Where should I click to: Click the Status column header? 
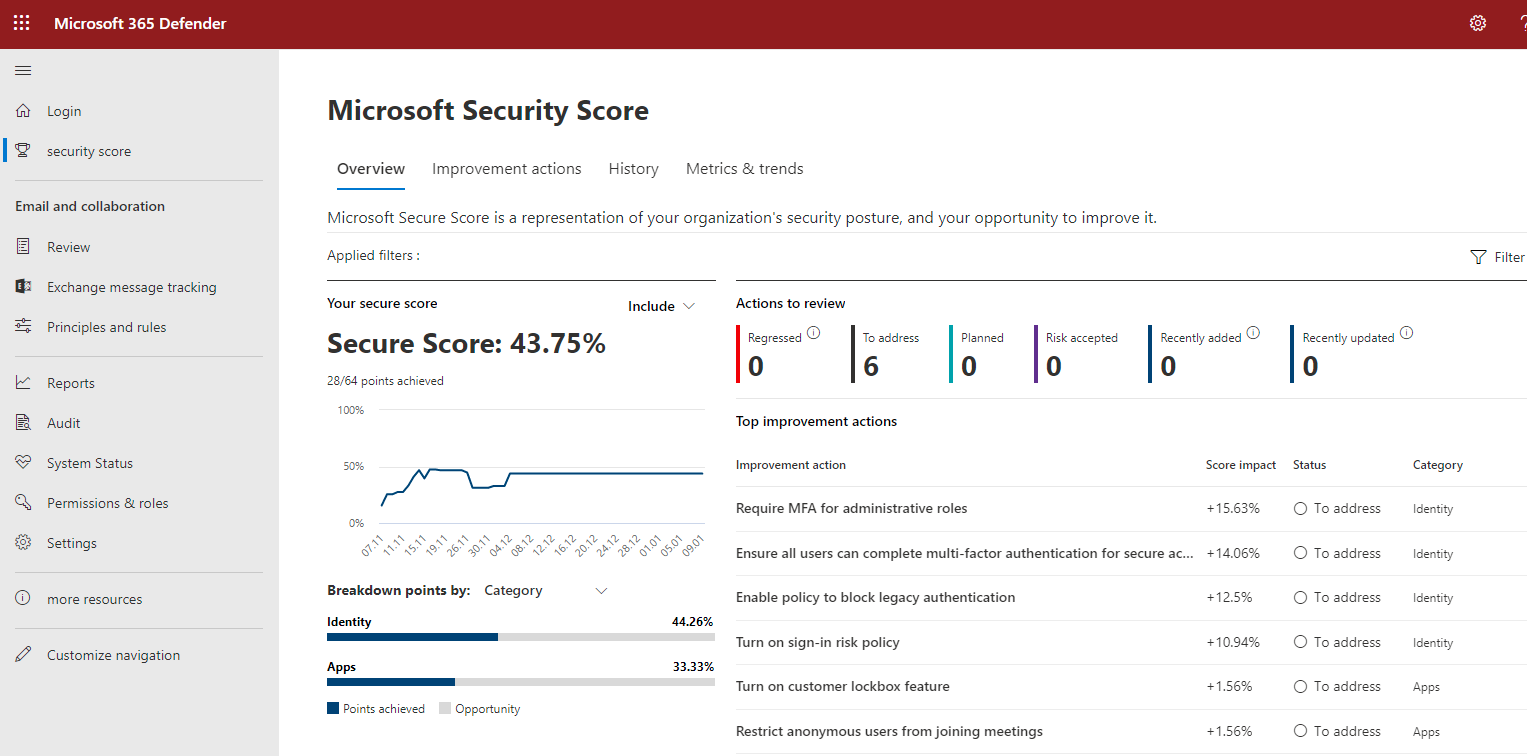(x=1309, y=465)
